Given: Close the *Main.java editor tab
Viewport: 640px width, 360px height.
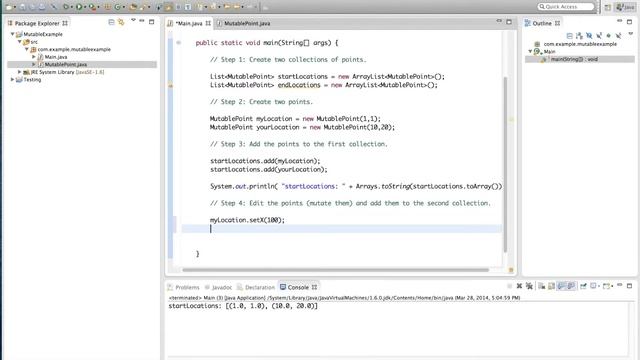Looking at the screenshot, I should pyautogui.click(x=208, y=23).
